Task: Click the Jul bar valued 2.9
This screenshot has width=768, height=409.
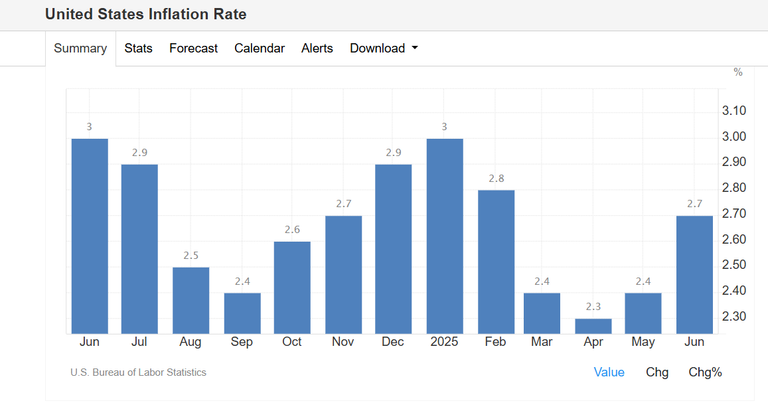Action: [140, 249]
